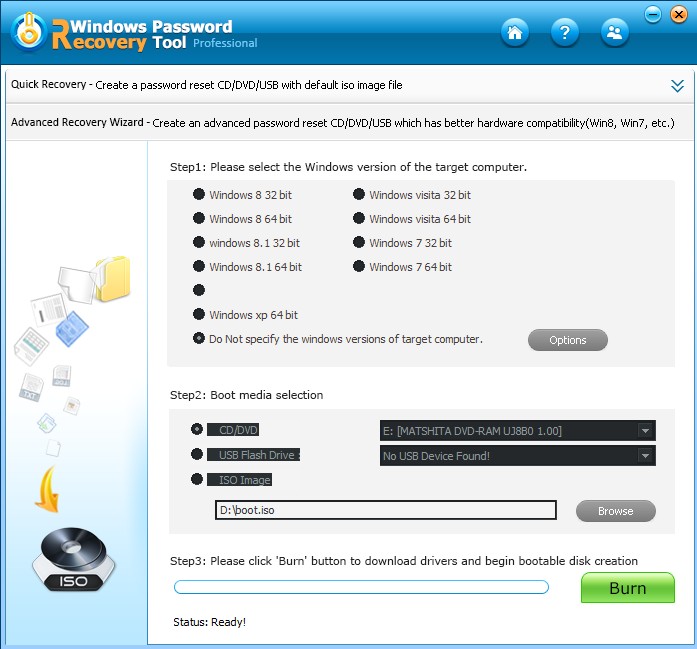Screen dimensions: 697x649
Task: Click the Step2: Boot media selection label
Action: pos(247,395)
